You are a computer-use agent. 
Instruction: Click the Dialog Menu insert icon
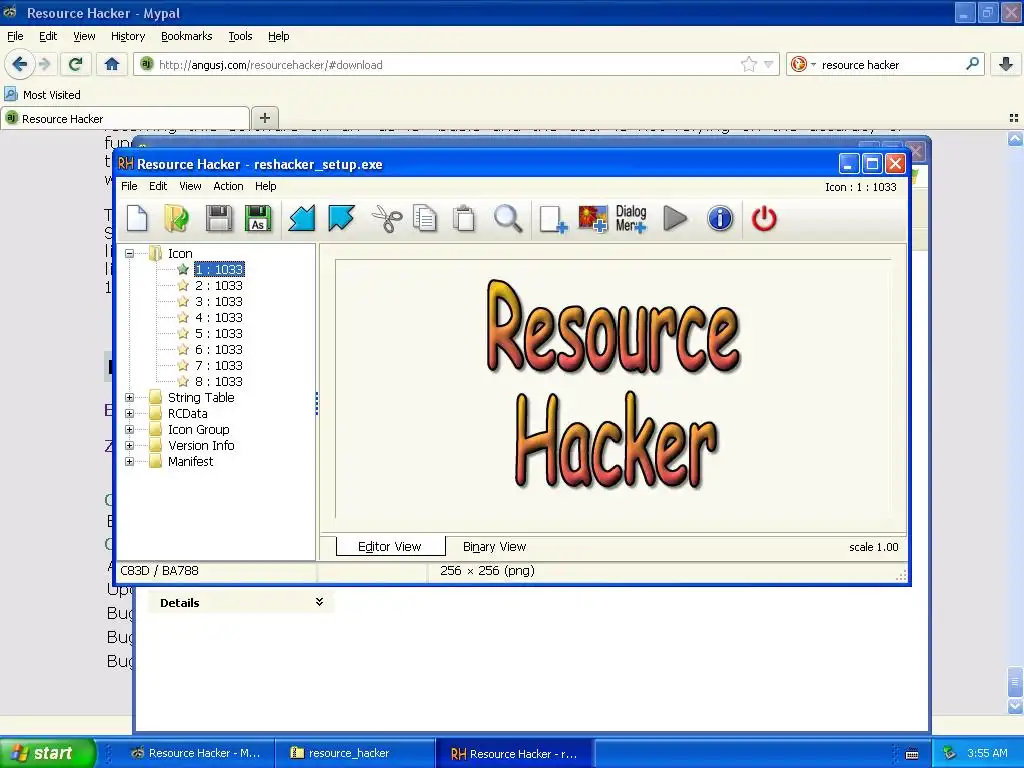pyautogui.click(x=631, y=219)
